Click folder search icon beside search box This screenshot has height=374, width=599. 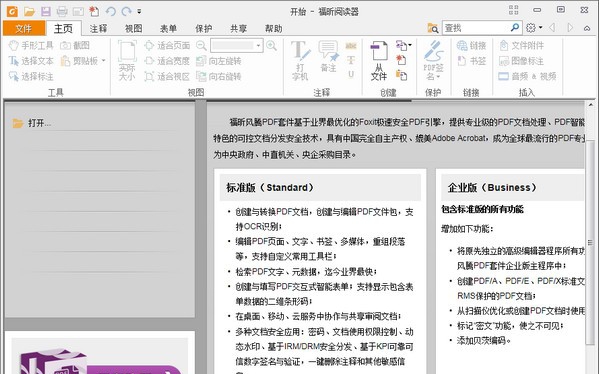[x=433, y=28]
